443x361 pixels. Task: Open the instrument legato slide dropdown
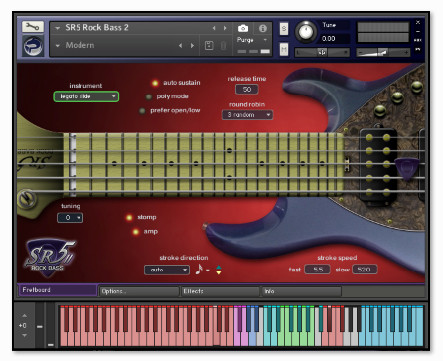point(86,96)
